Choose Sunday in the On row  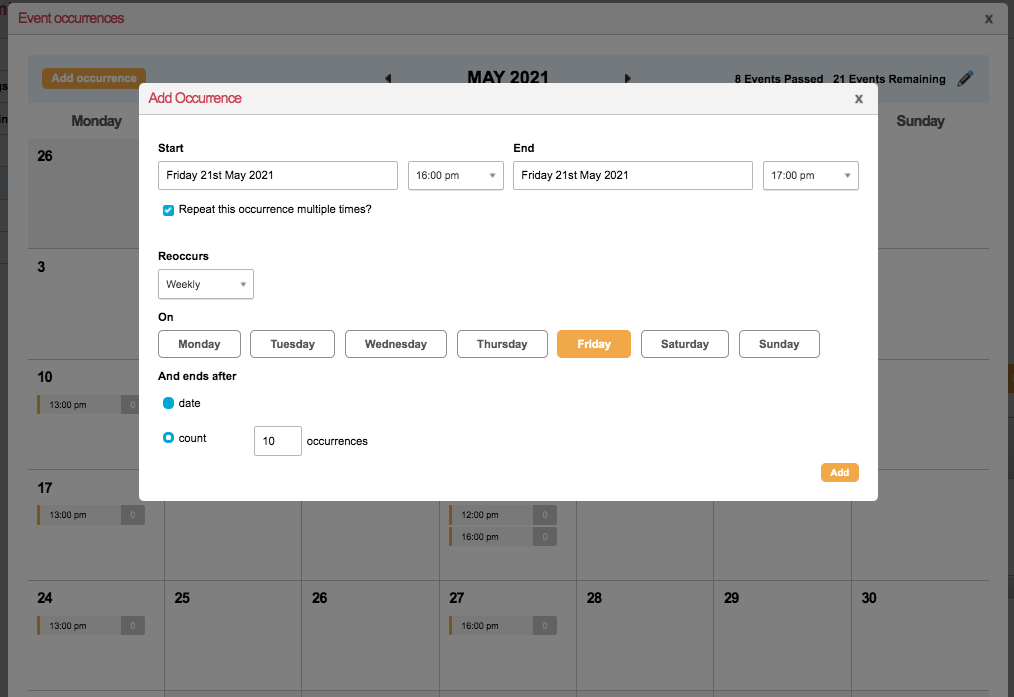click(x=779, y=344)
